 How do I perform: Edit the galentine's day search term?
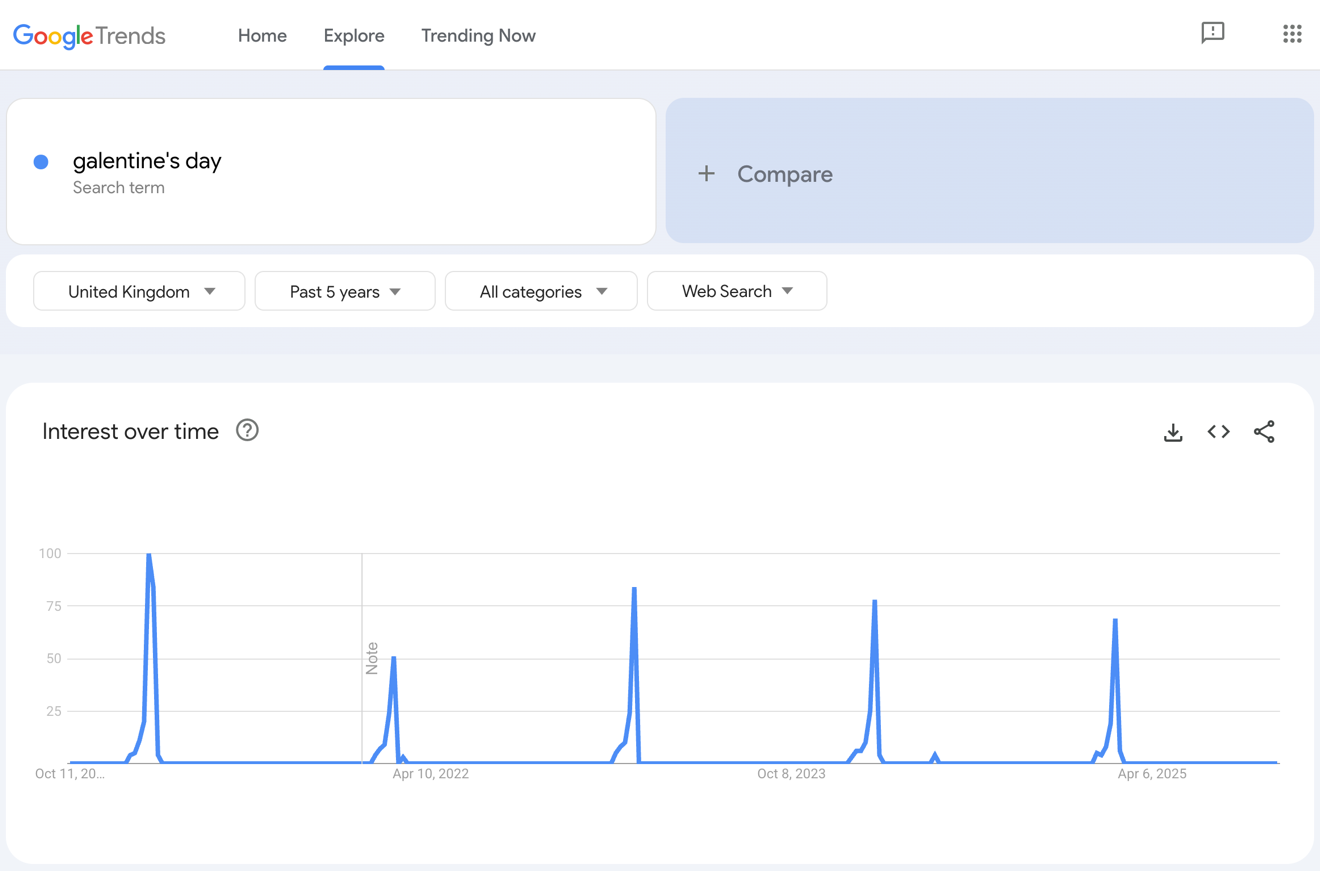[147, 161]
